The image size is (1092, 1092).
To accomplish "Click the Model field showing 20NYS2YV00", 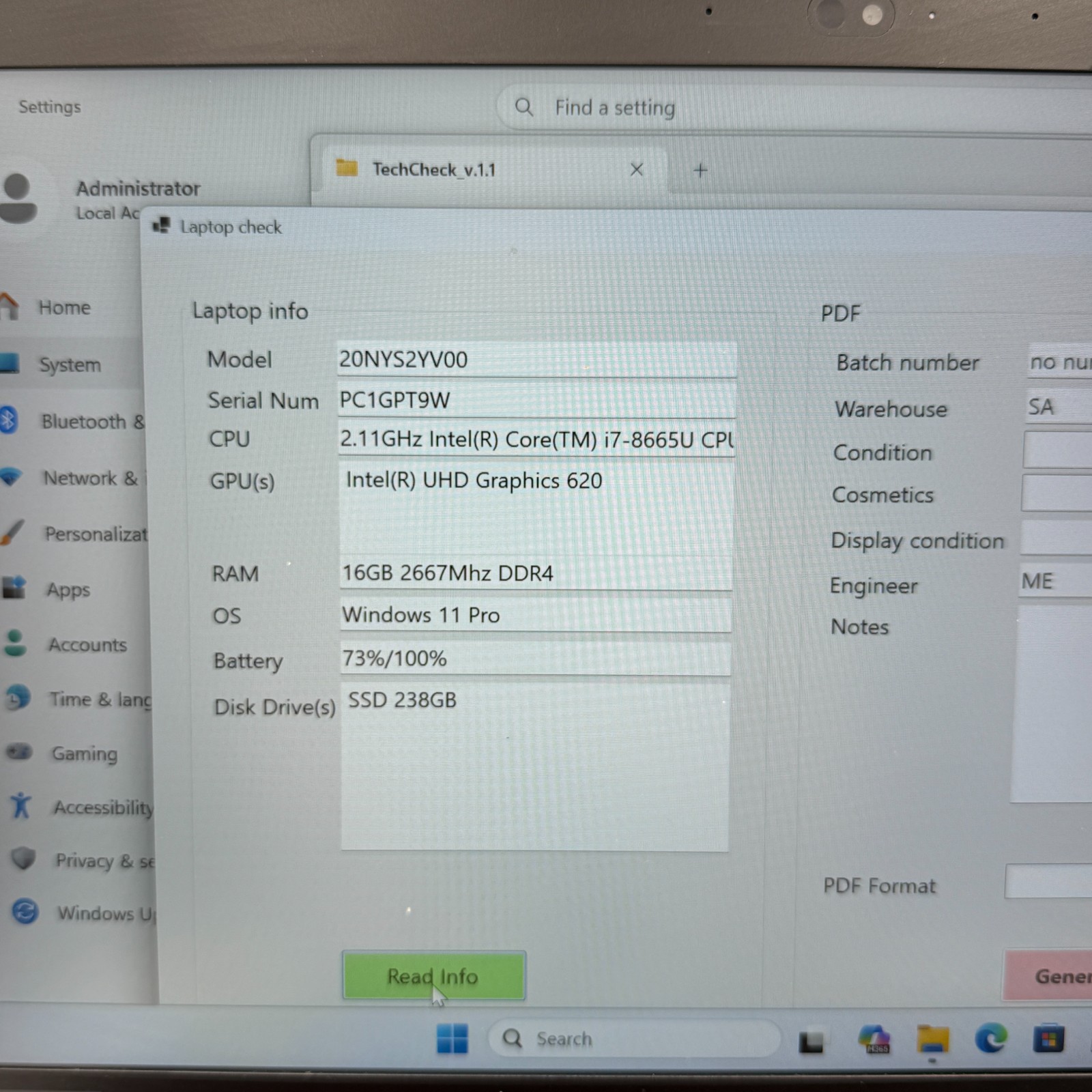I will [x=537, y=360].
